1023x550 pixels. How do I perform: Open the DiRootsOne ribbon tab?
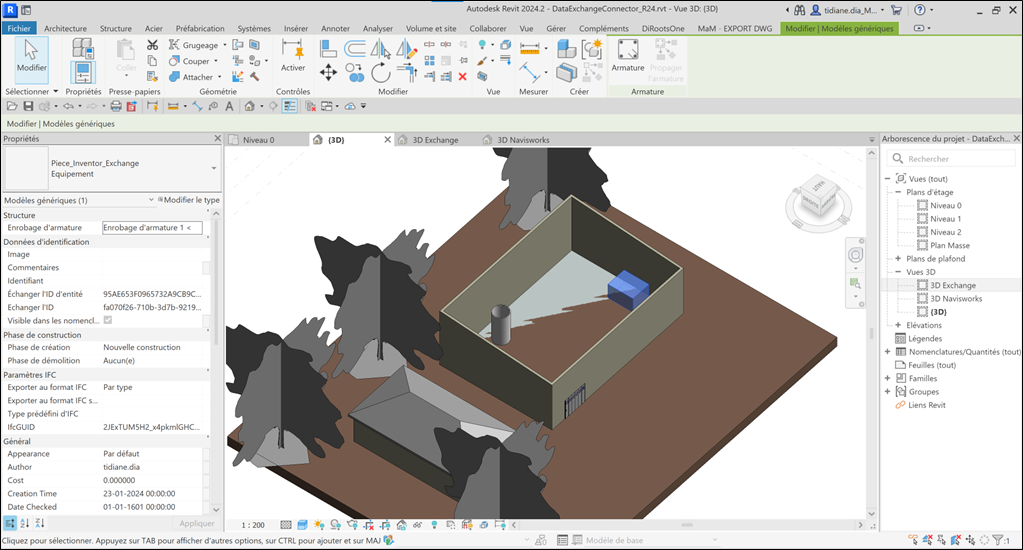pyautogui.click(x=663, y=28)
